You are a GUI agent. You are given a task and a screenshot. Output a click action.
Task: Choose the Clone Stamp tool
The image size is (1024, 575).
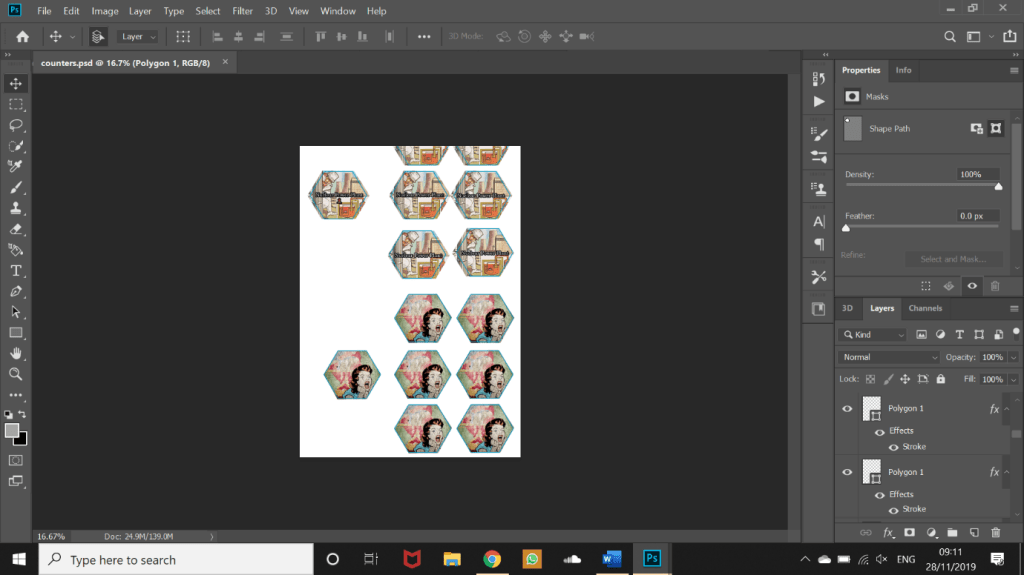(16, 208)
